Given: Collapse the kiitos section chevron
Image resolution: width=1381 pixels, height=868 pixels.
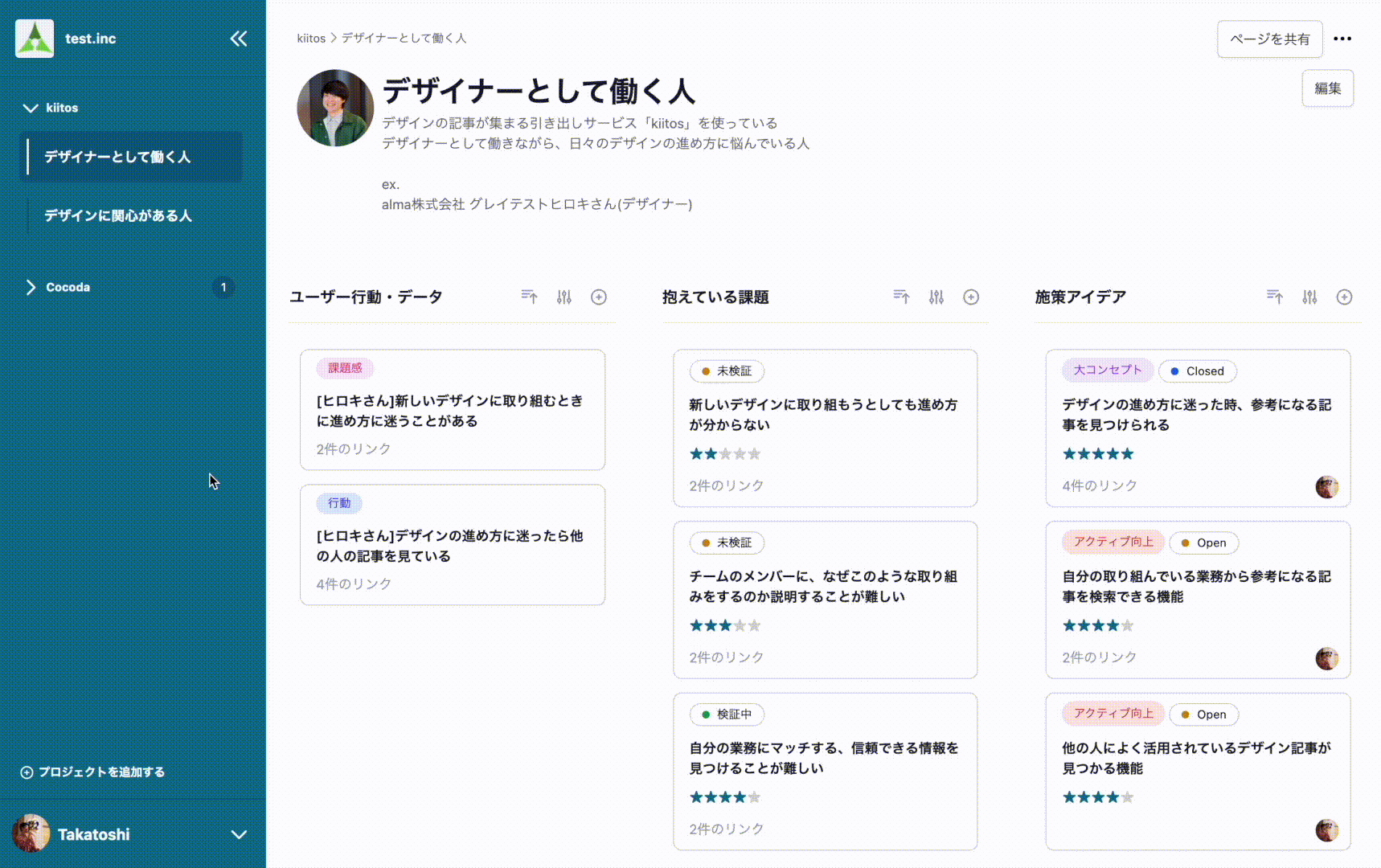Looking at the screenshot, I should coord(31,107).
